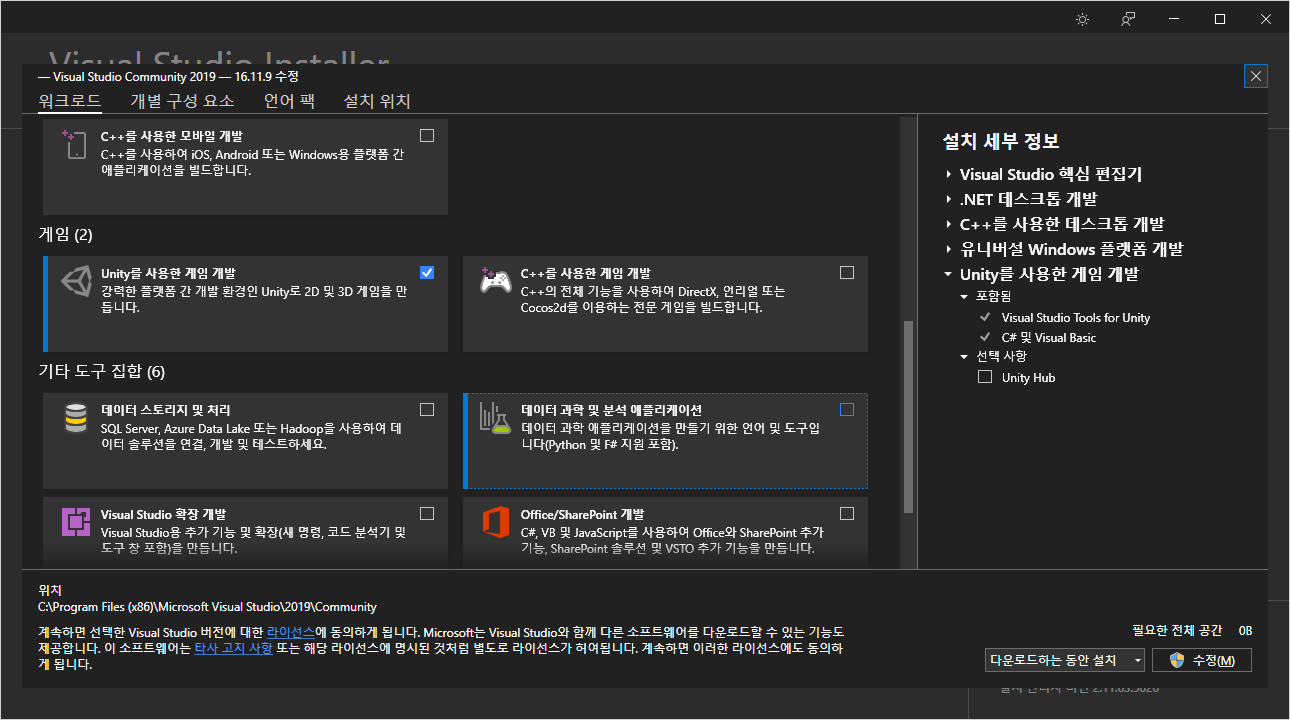Click the install location path text

pos(207,607)
